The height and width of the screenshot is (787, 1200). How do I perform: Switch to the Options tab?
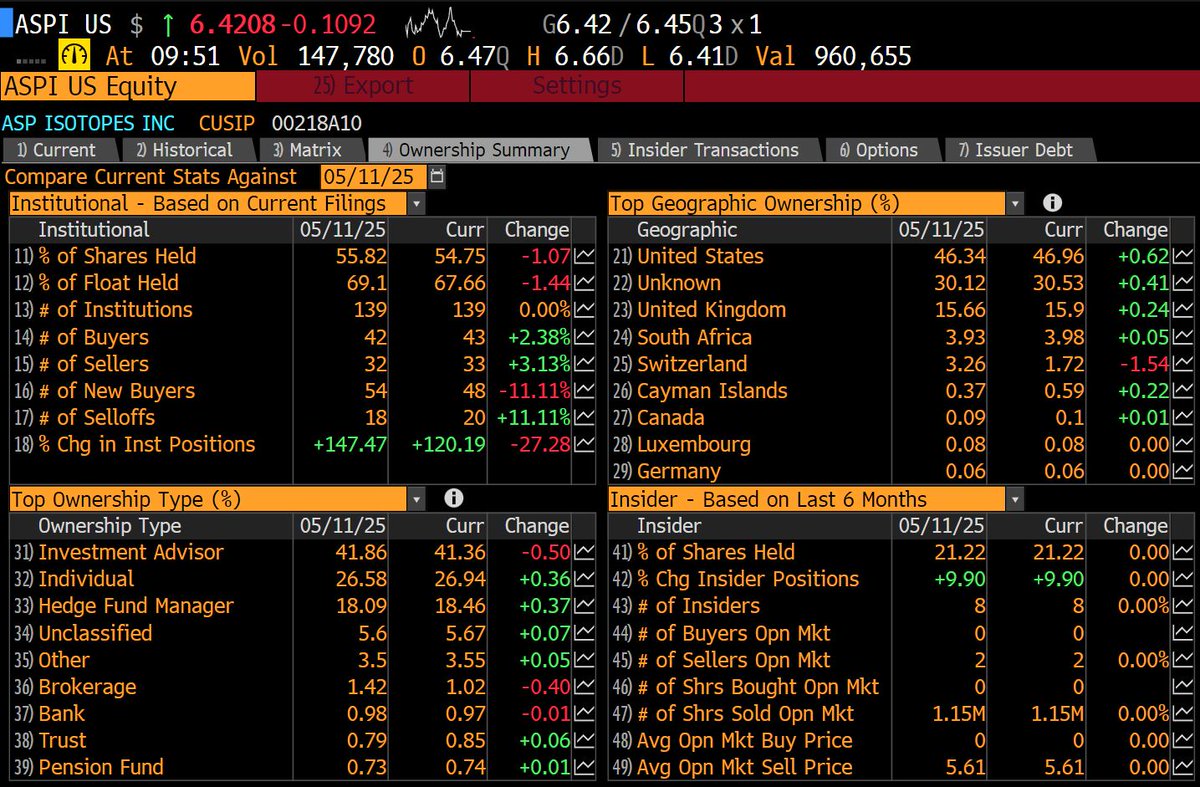click(882, 150)
